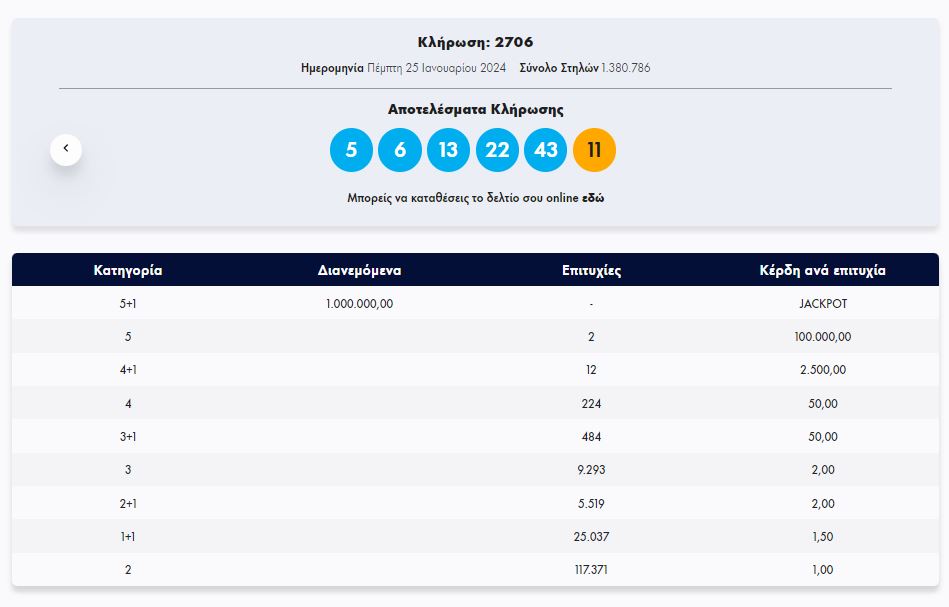Click the 'Διανεμόμενα' column header
This screenshot has width=949, height=607.
(x=359, y=270)
